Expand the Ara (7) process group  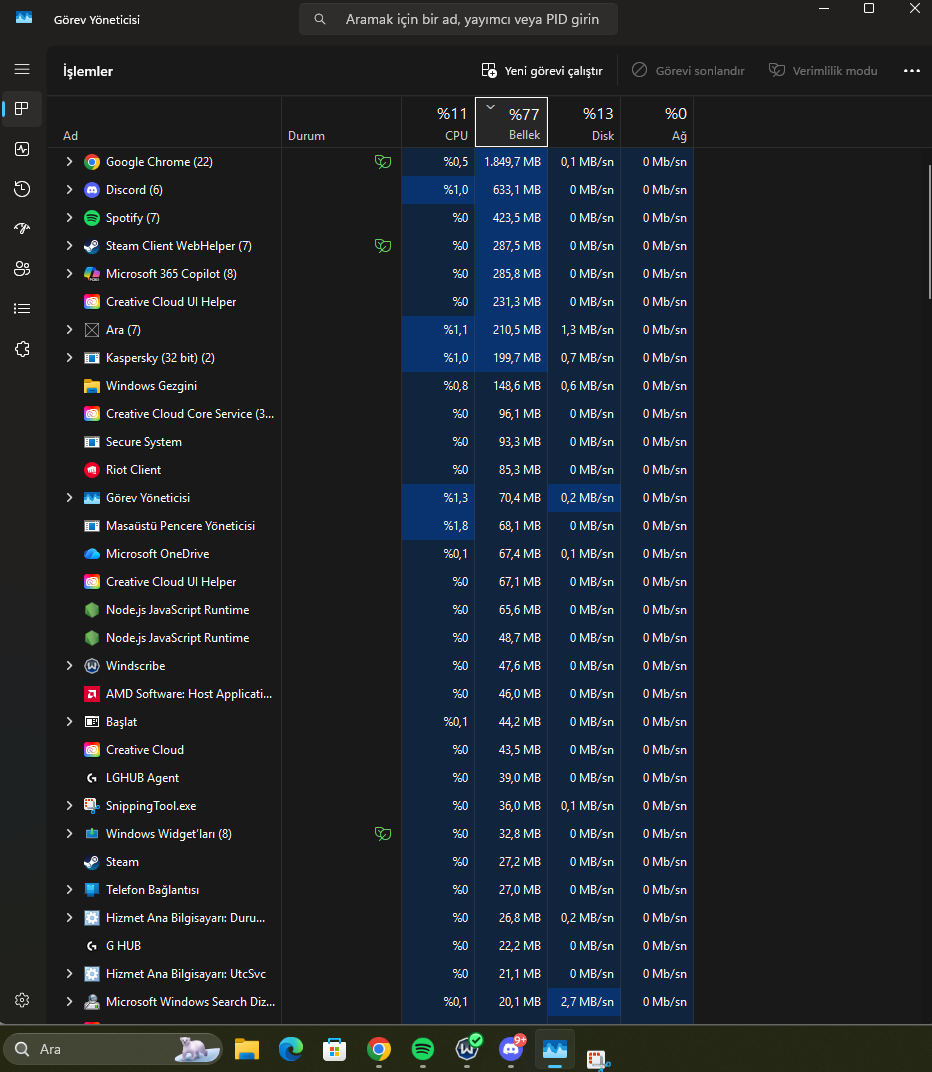(69, 330)
